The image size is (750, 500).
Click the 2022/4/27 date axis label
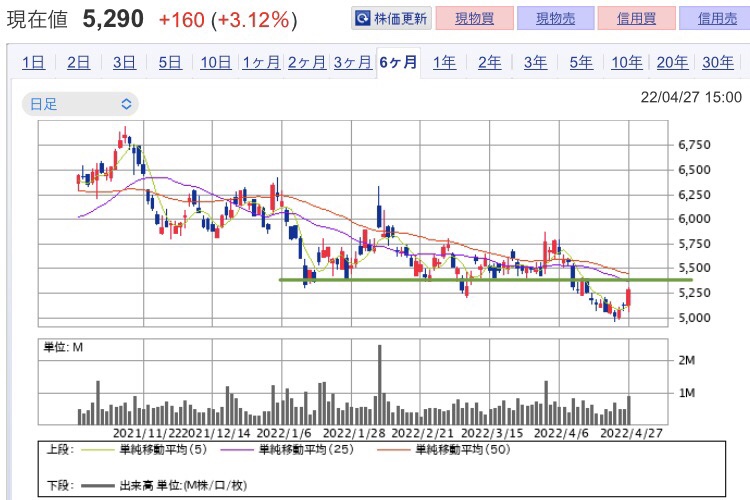631,433
